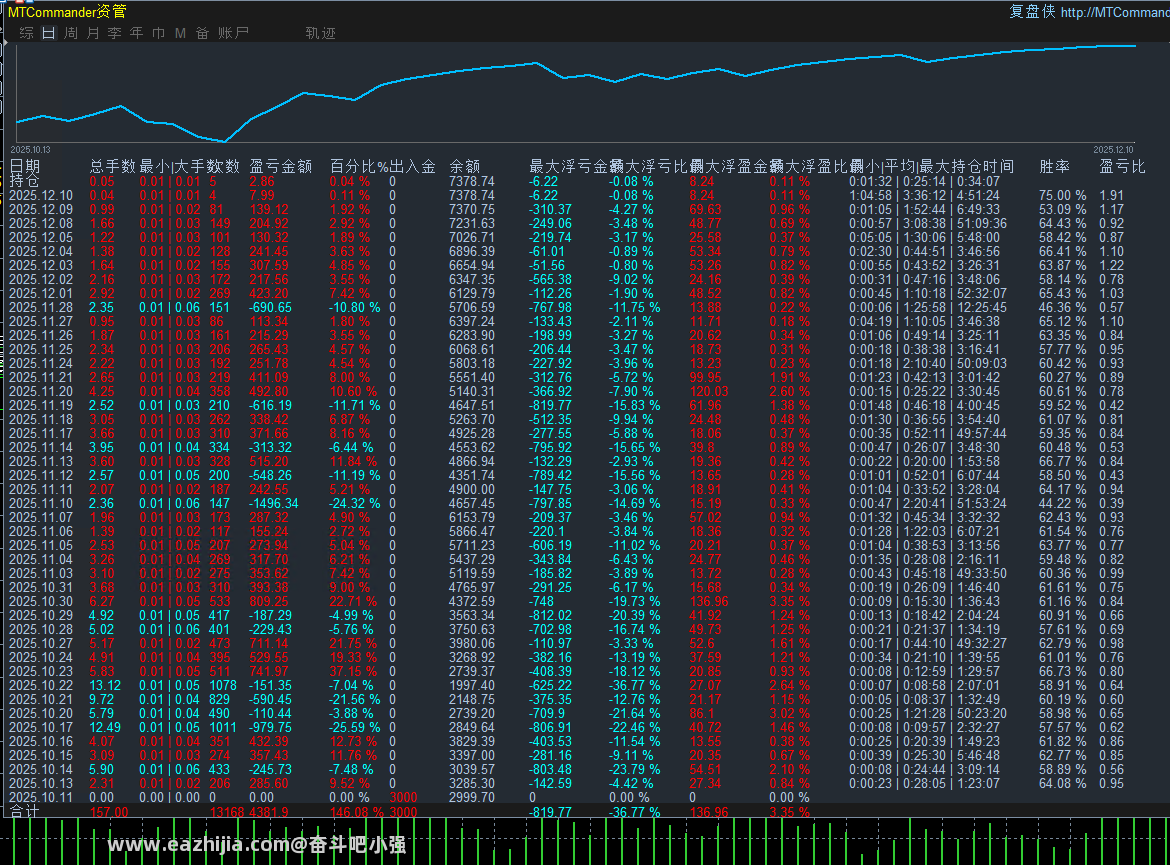The image size is (1170, 865).
Task: Click the MTCommander资管 title
Action: click(x=67, y=12)
